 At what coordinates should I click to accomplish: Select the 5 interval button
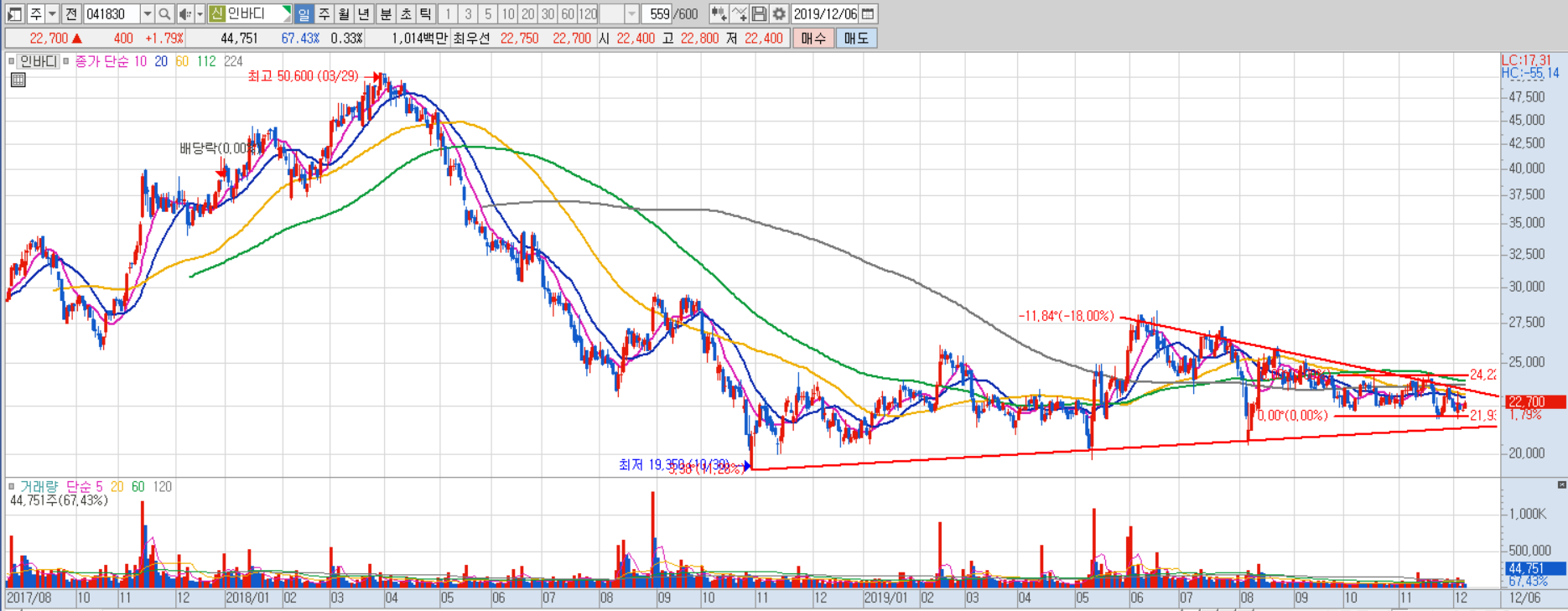pyautogui.click(x=488, y=13)
